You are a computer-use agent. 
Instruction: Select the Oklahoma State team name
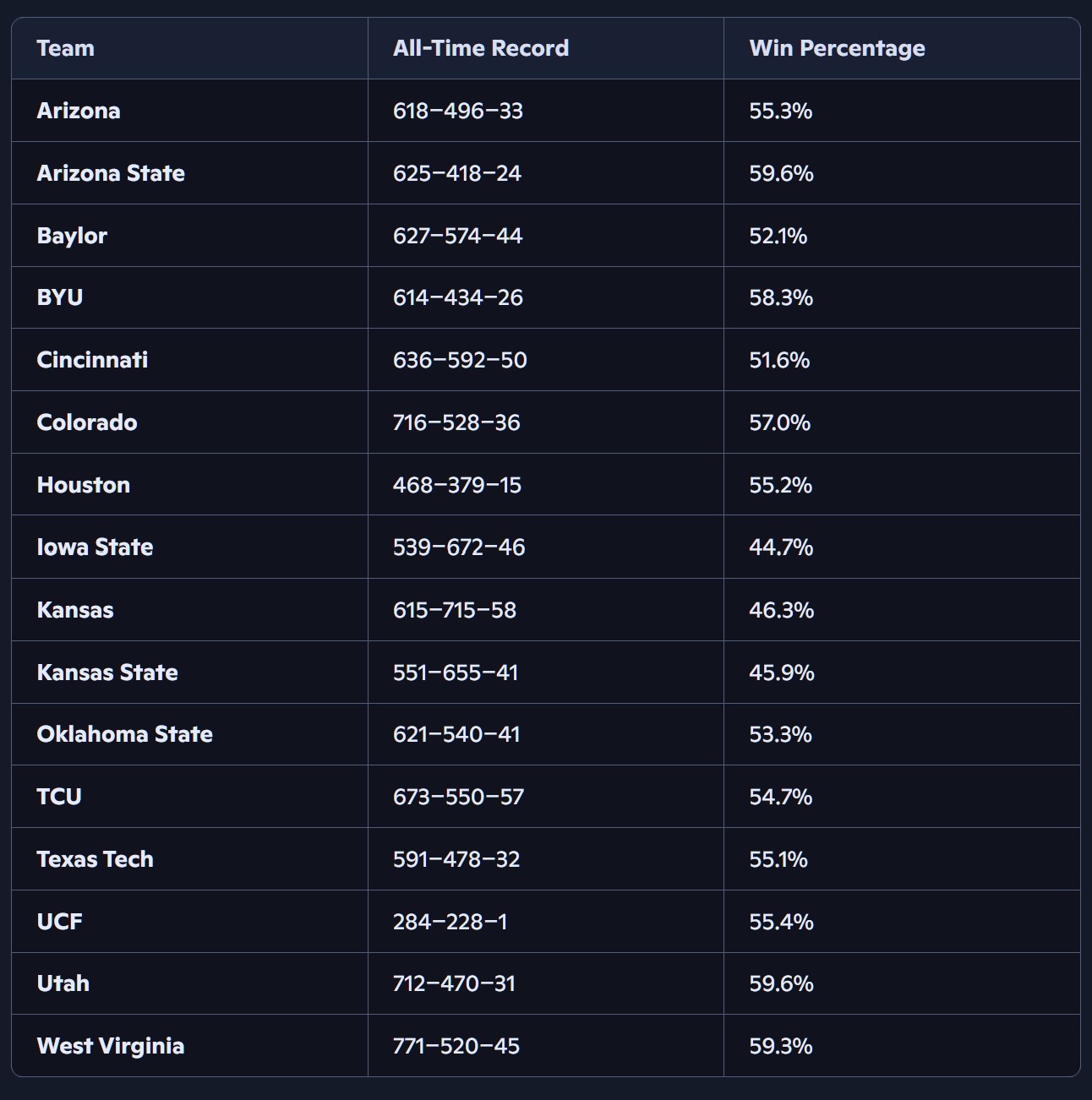pos(124,734)
